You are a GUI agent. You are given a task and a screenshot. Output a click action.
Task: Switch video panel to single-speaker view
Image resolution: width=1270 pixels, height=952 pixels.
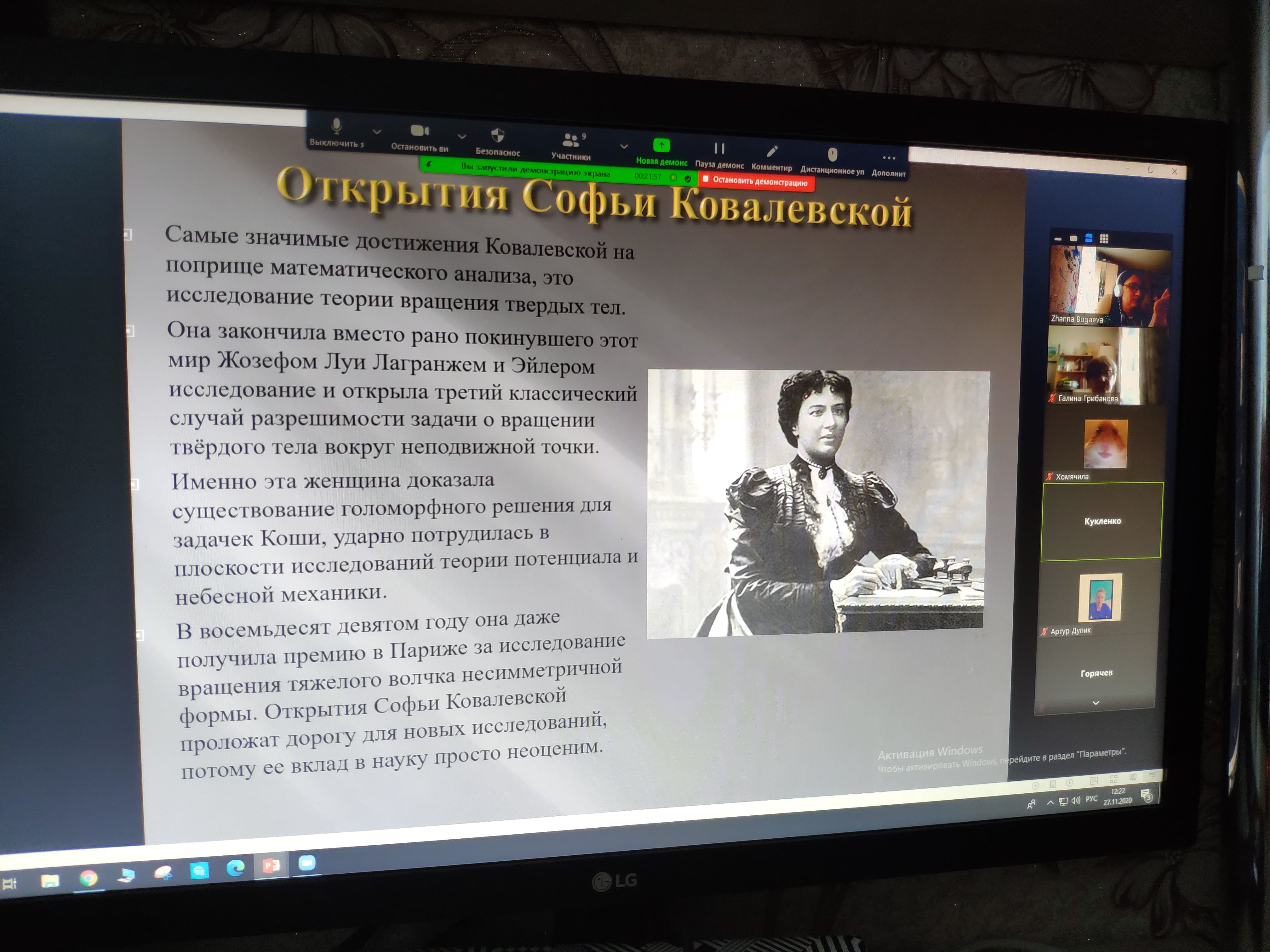tap(1073, 238)
